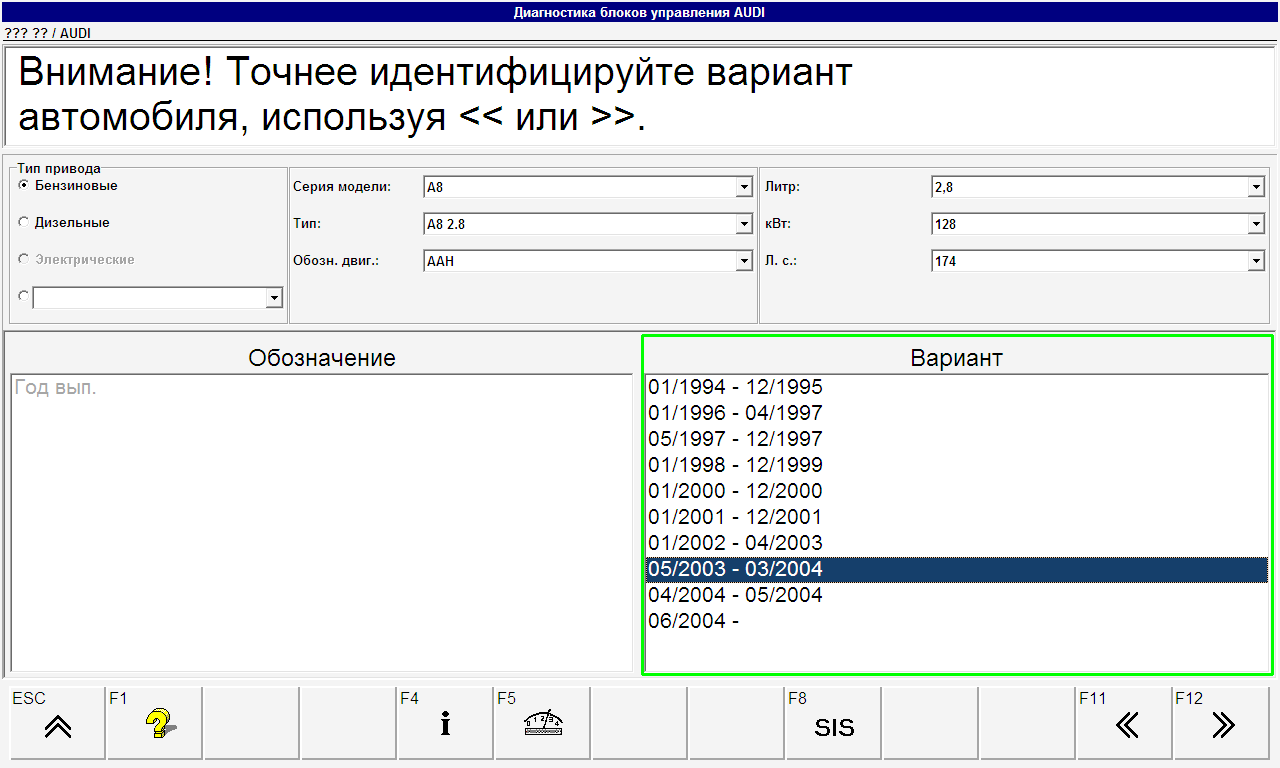
Task: Select the Электрические drive type radio
Action: (24, 260)
